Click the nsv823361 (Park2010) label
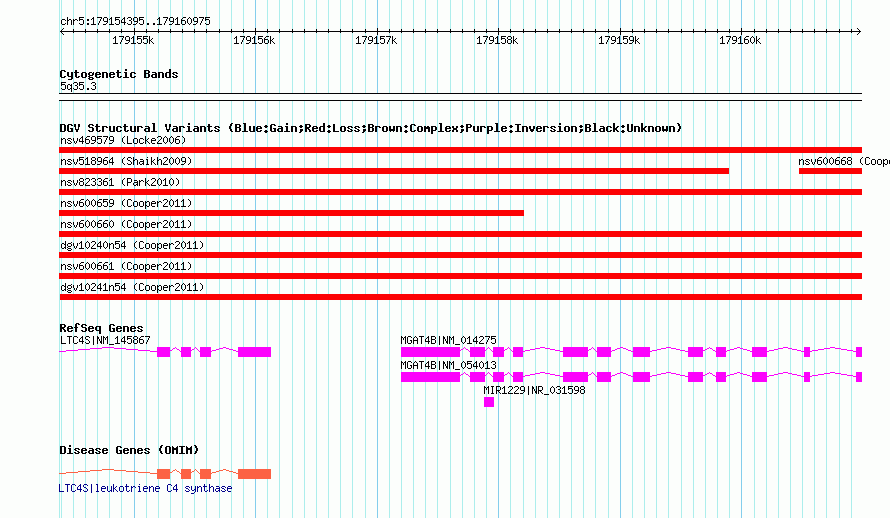The width and height of the screenshot is (890, 518). [120, 182]
